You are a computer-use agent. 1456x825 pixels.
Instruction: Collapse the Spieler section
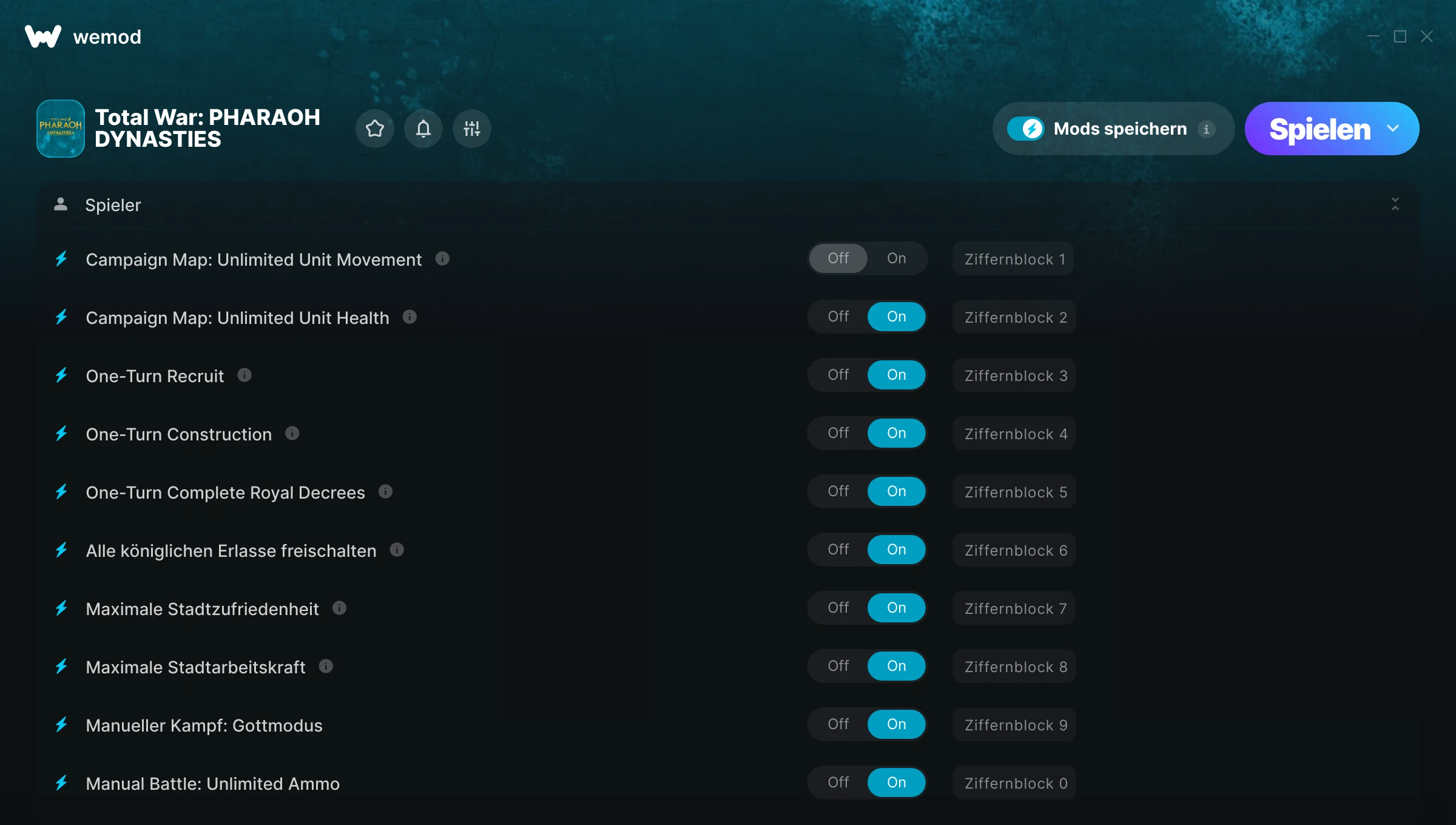[x=1395, y=204]
